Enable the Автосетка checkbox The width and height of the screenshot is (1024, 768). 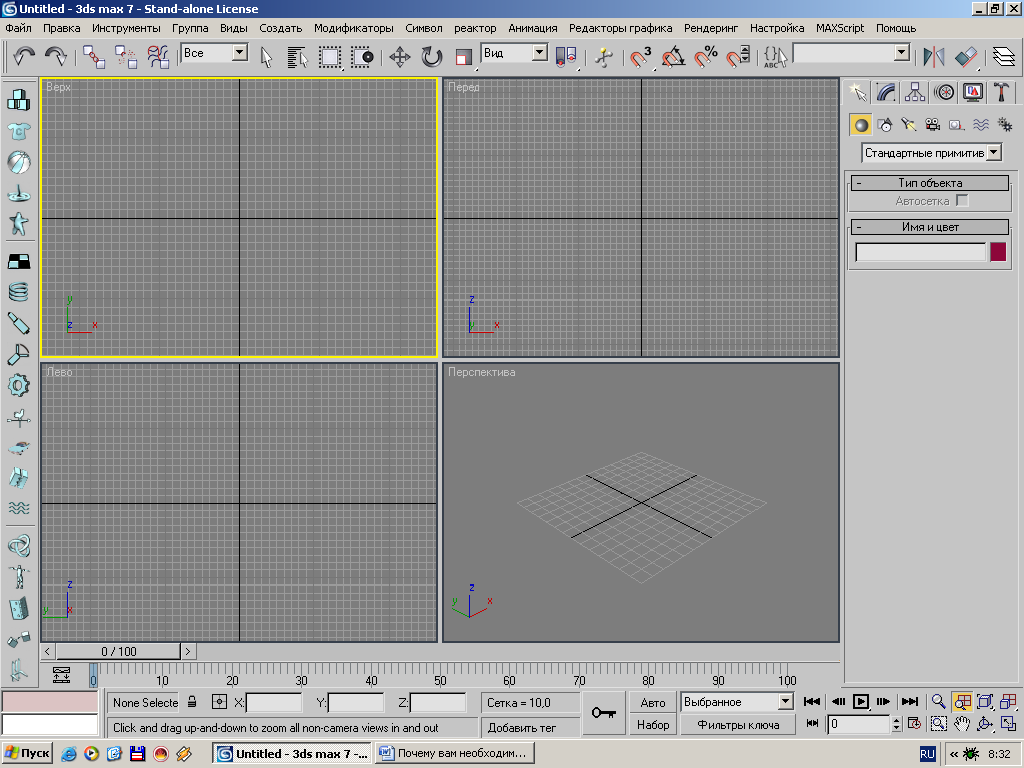click(x=962, y=200)
